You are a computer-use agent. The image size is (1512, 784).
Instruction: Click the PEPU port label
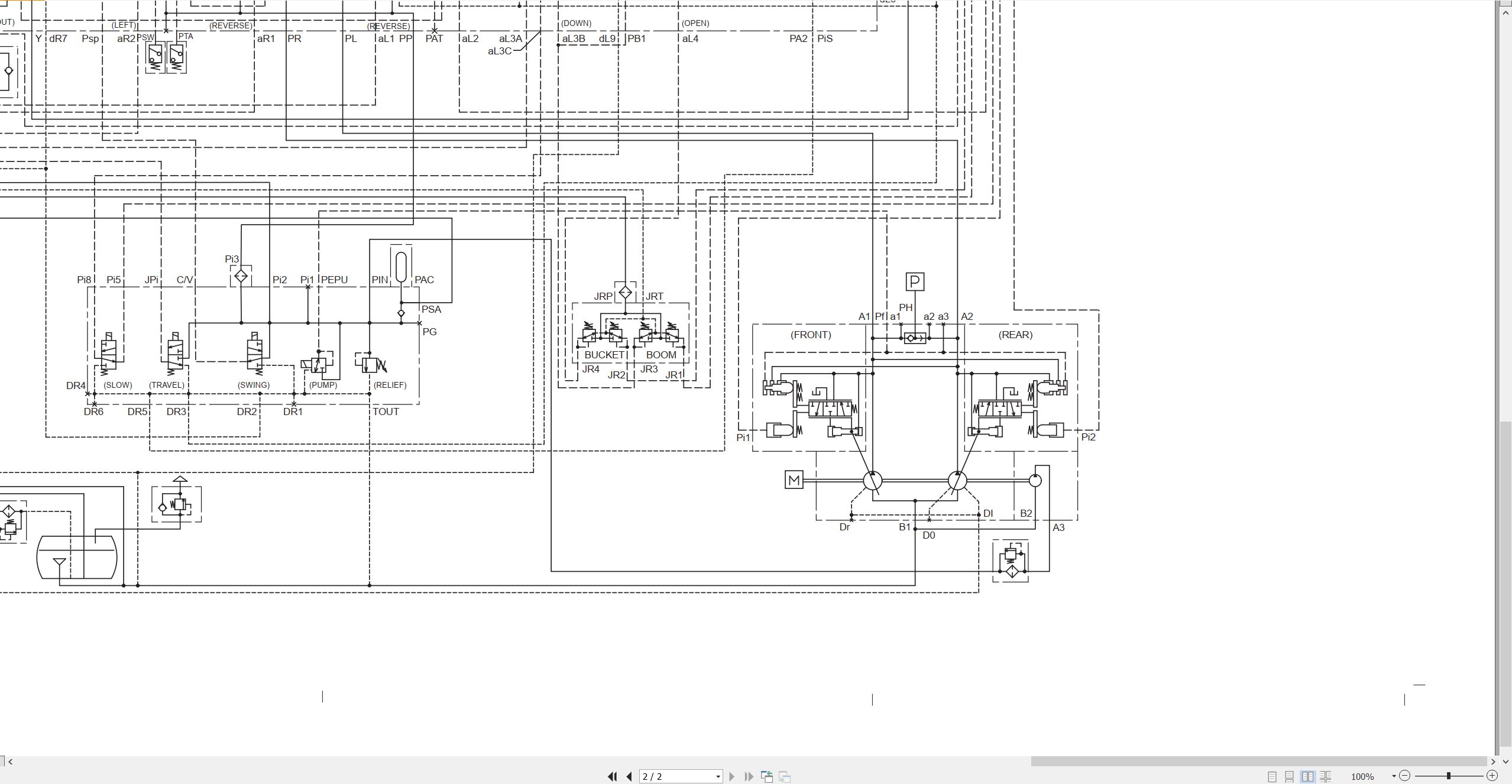(x=335, y=280)
